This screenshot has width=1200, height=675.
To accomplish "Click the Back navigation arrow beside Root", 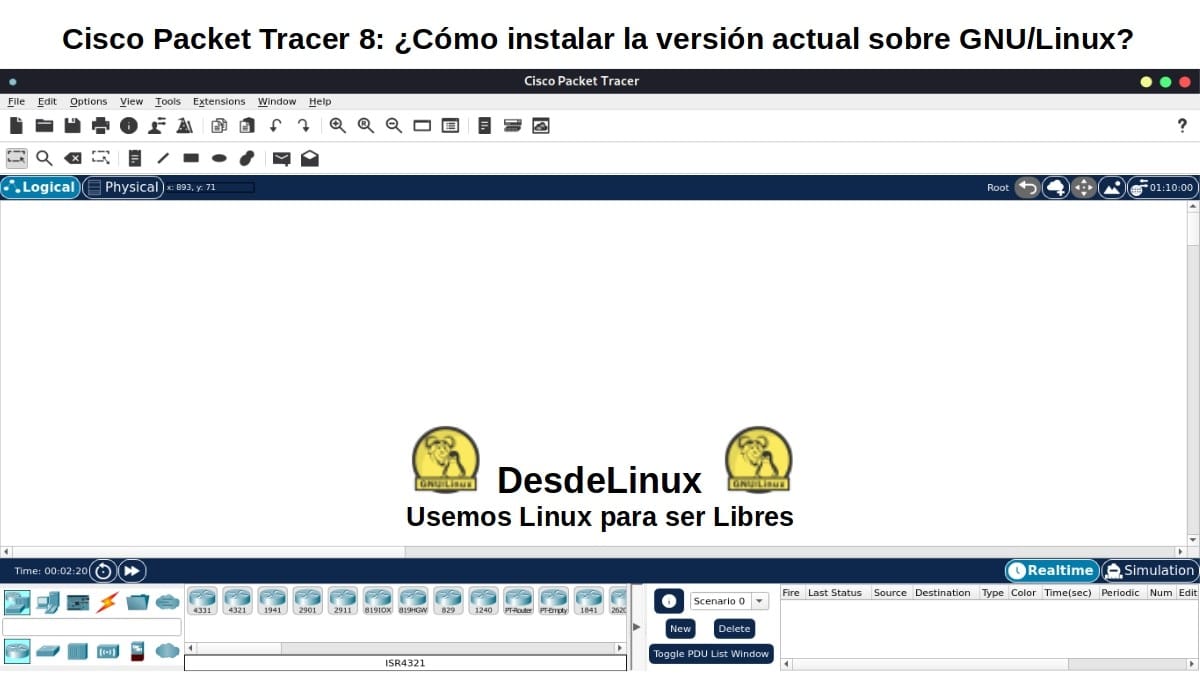I will tap(1027, 187).
